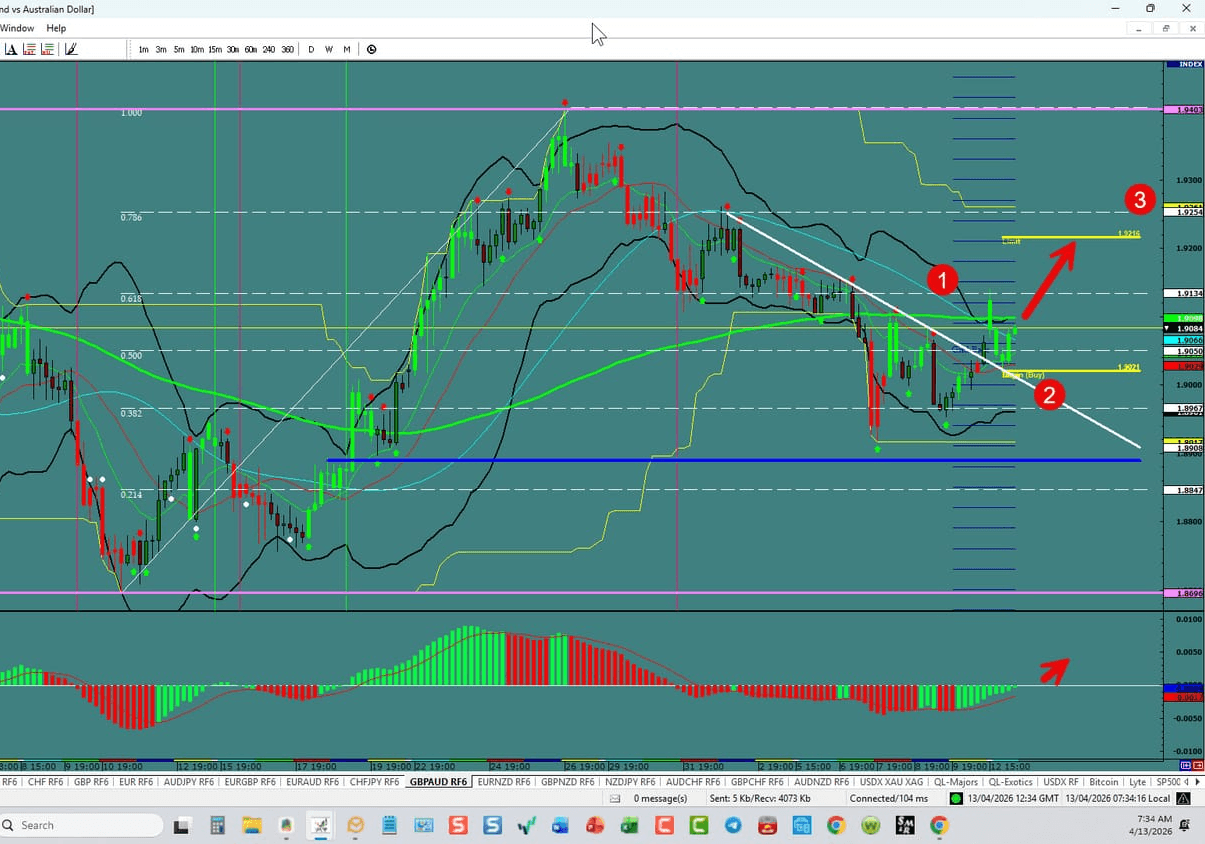
Task: Click the 1.9403 price label on axis
Action: [x=1184, y=108]
